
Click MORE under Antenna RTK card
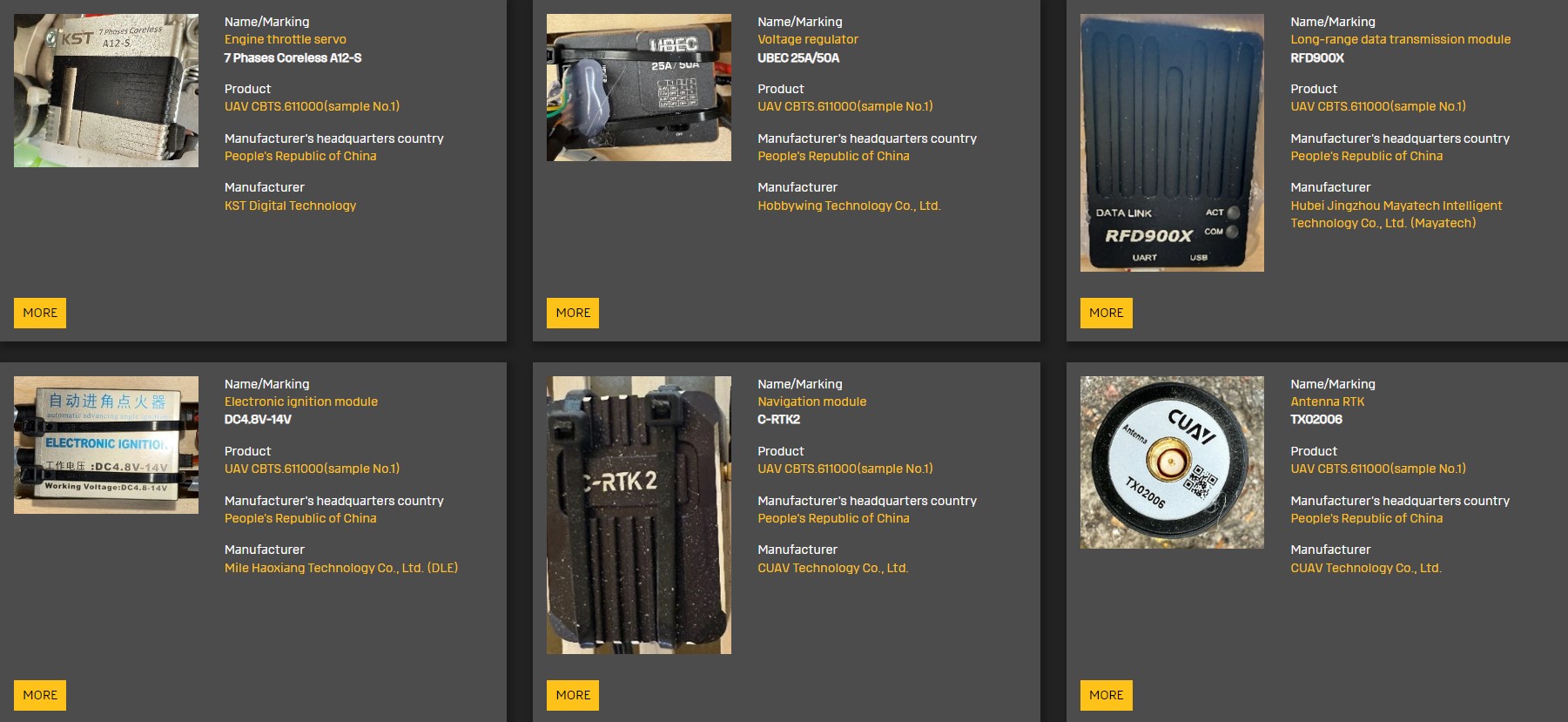(x=1107, y=695)
